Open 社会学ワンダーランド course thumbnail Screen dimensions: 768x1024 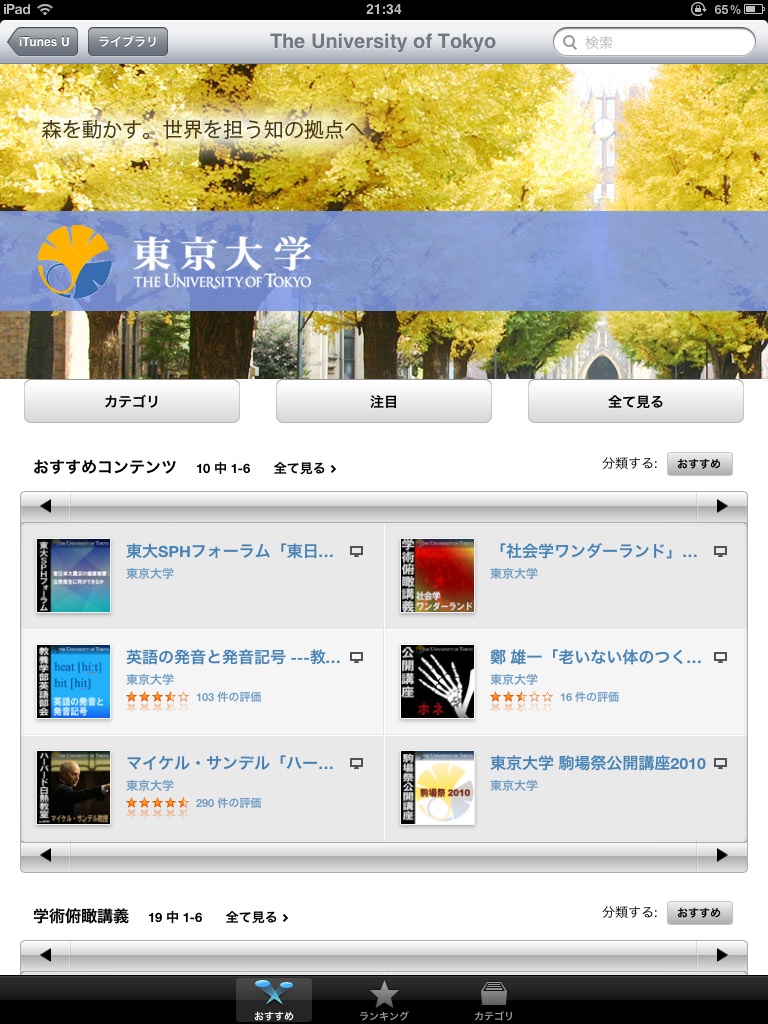[x=438, y=575]
